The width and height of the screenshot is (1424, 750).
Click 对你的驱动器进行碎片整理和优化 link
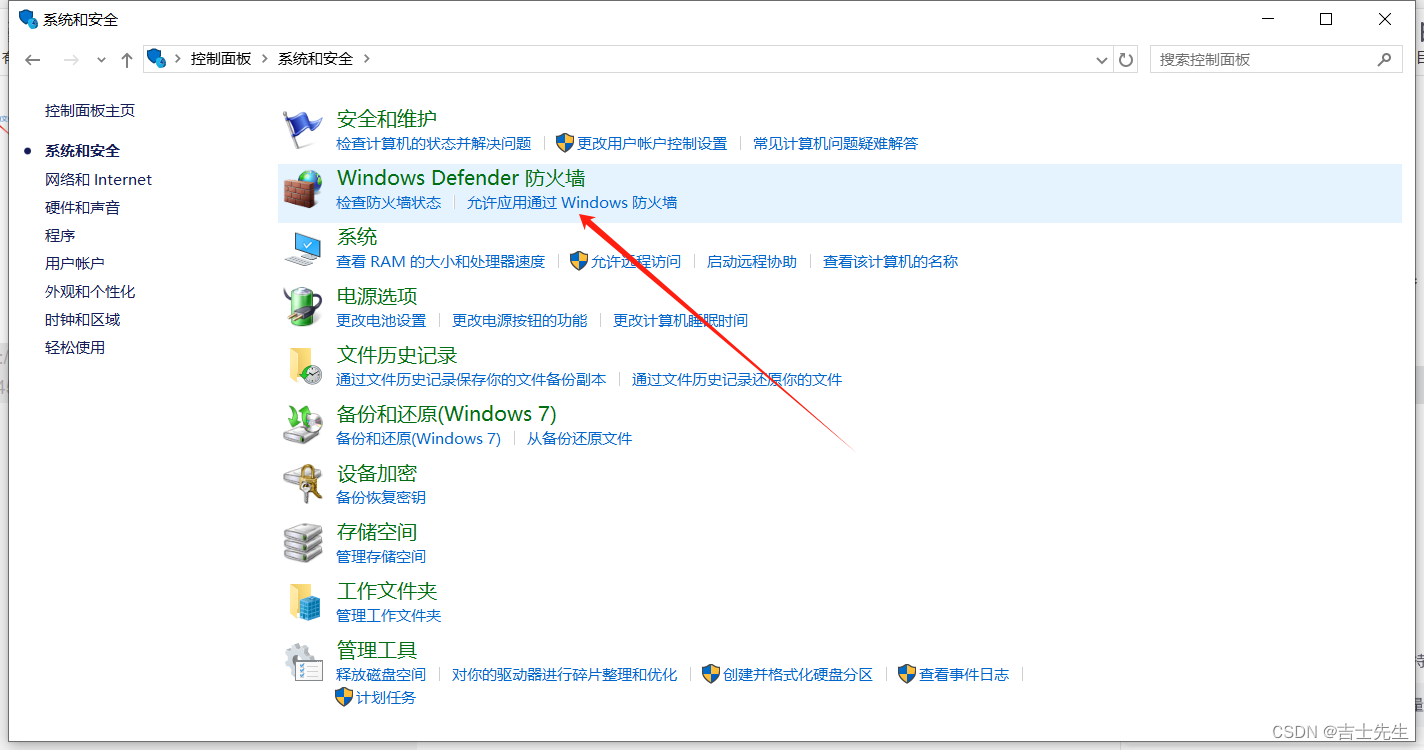[x=565, y=674]
